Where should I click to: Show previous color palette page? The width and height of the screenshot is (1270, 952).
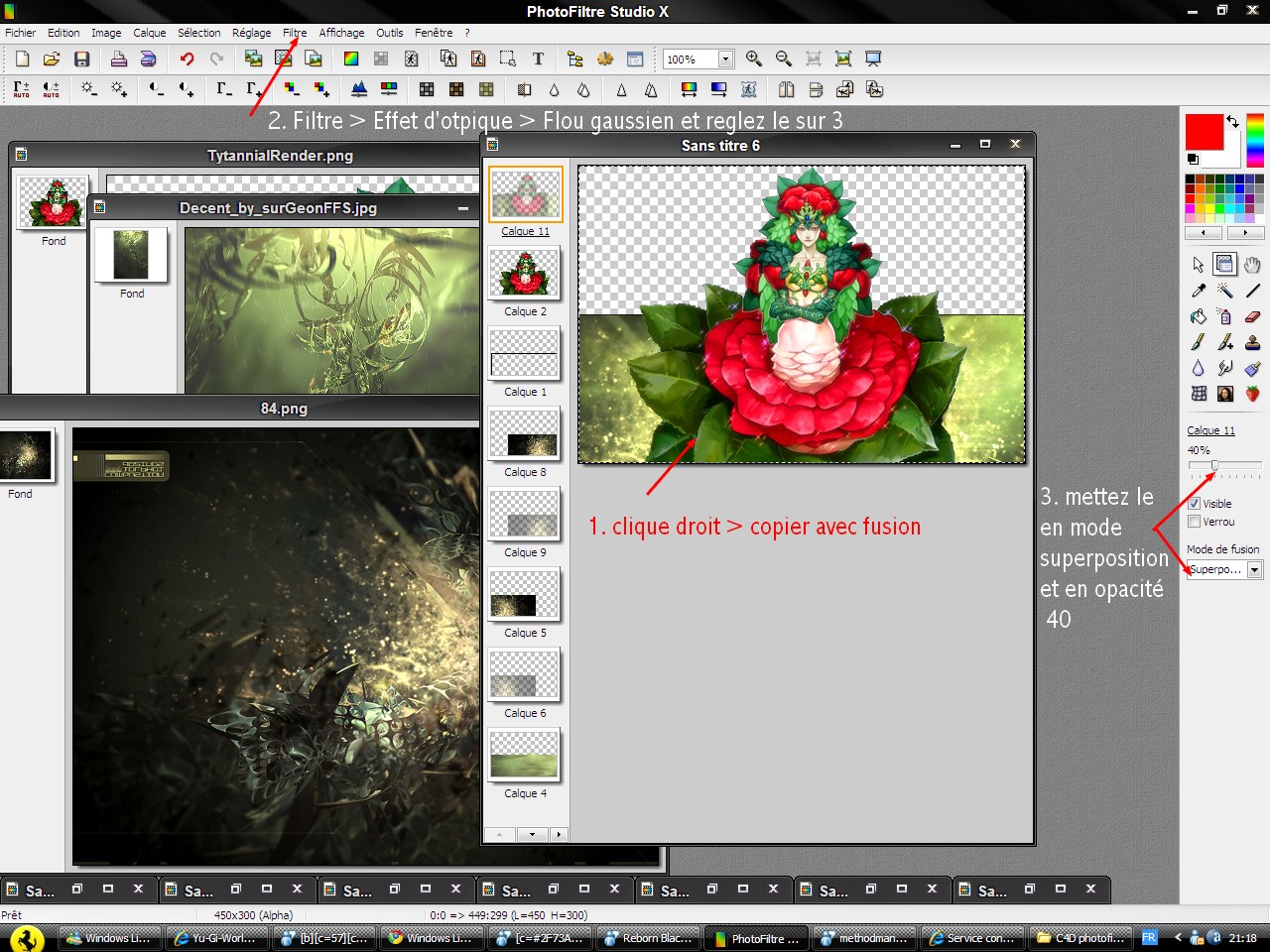[1204, 233]
